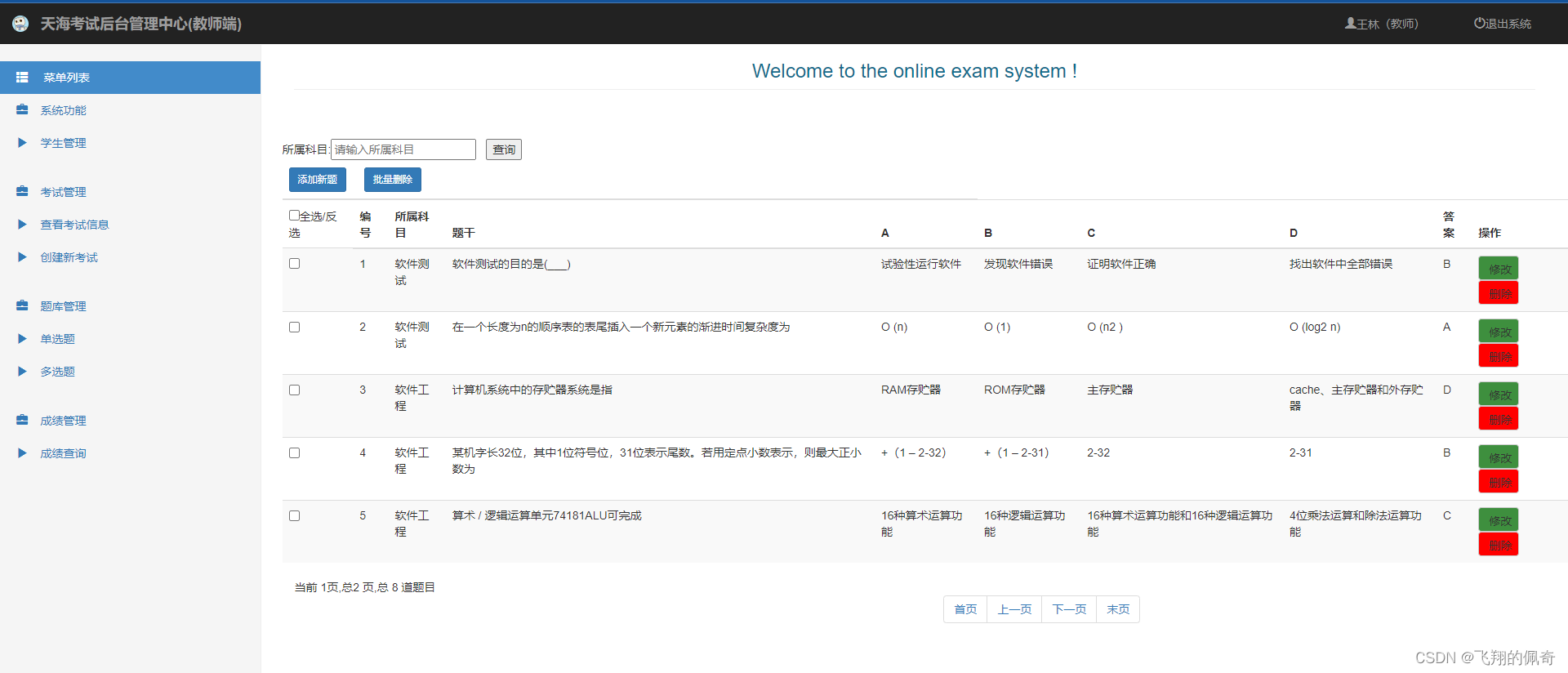Open 成绩查询 menu item
1568x673 pixels.
[x=63, y=453]
